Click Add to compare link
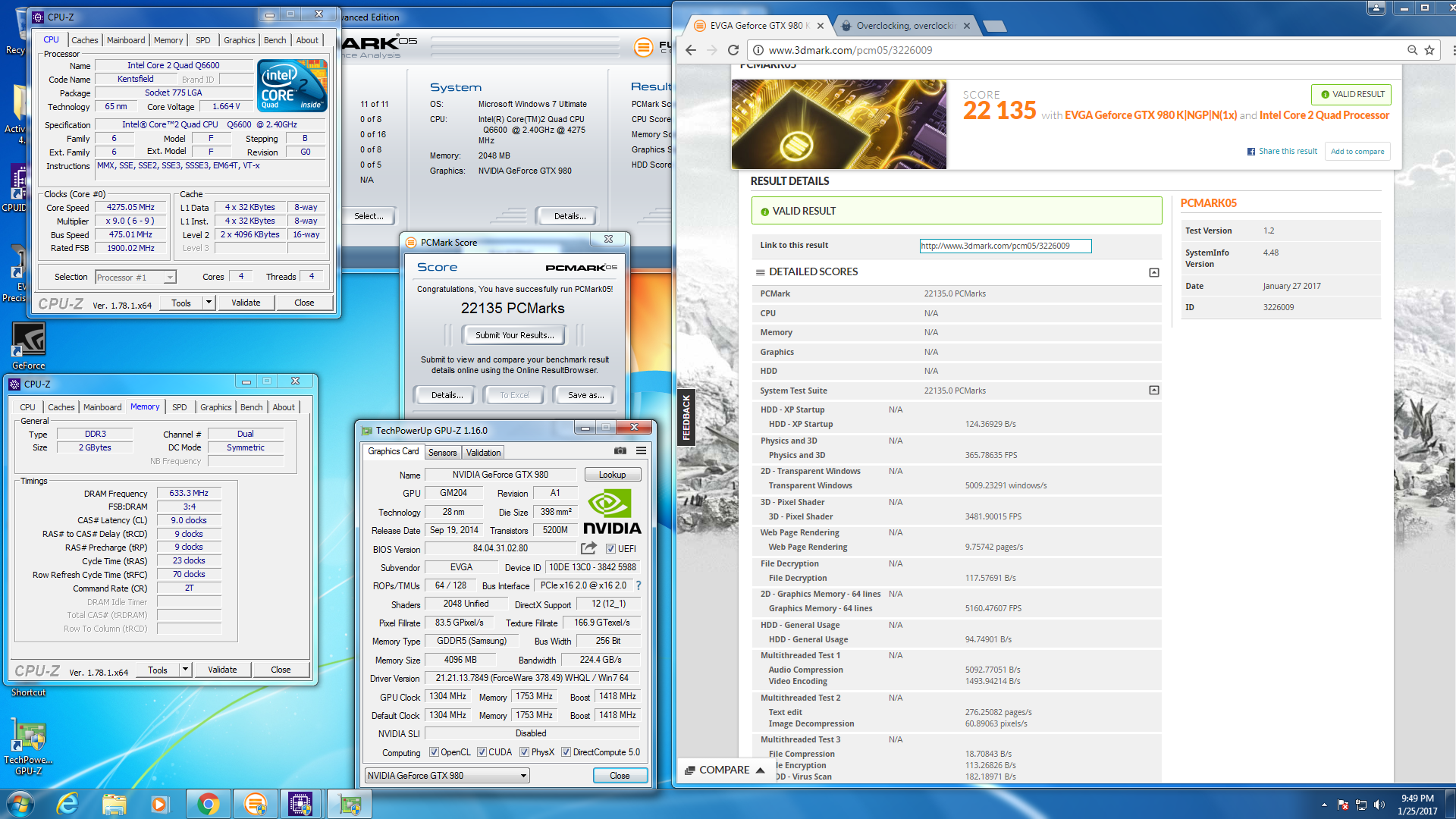 point(1357,152)
